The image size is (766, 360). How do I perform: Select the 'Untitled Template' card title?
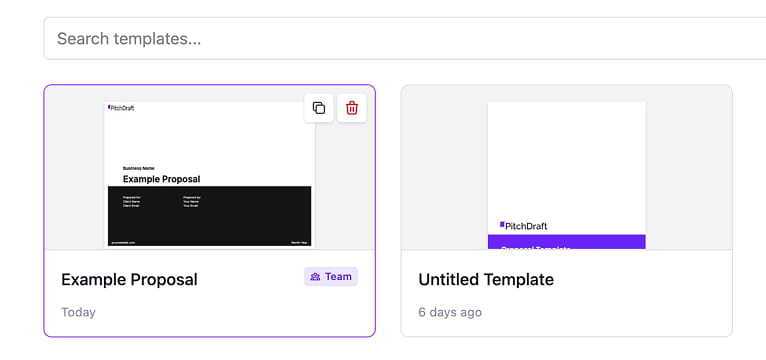(x=486, y=279)
